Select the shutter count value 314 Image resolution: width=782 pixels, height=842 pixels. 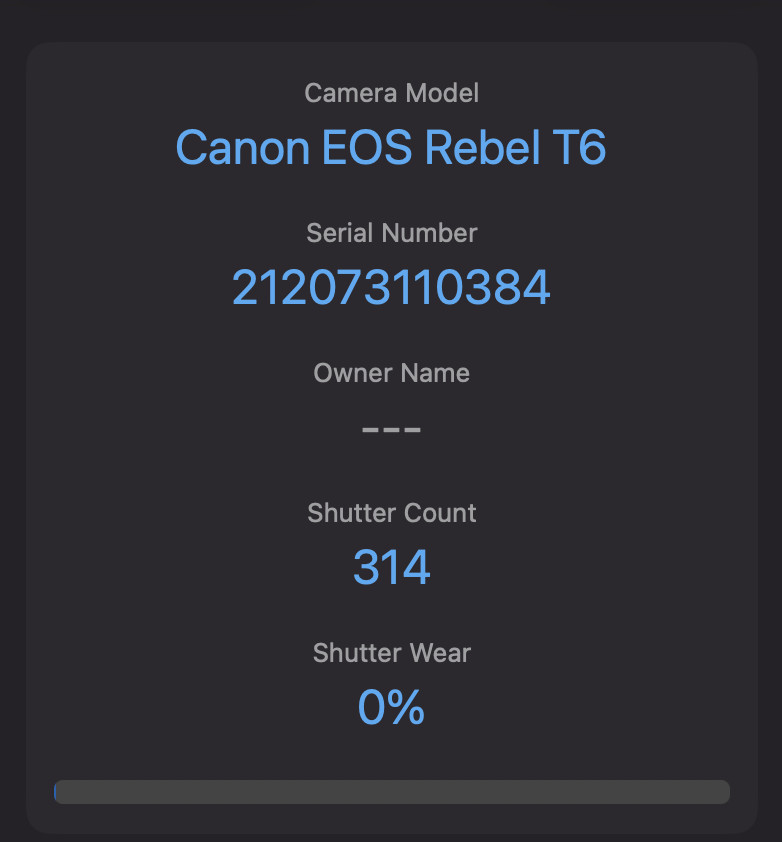point(391,568)
